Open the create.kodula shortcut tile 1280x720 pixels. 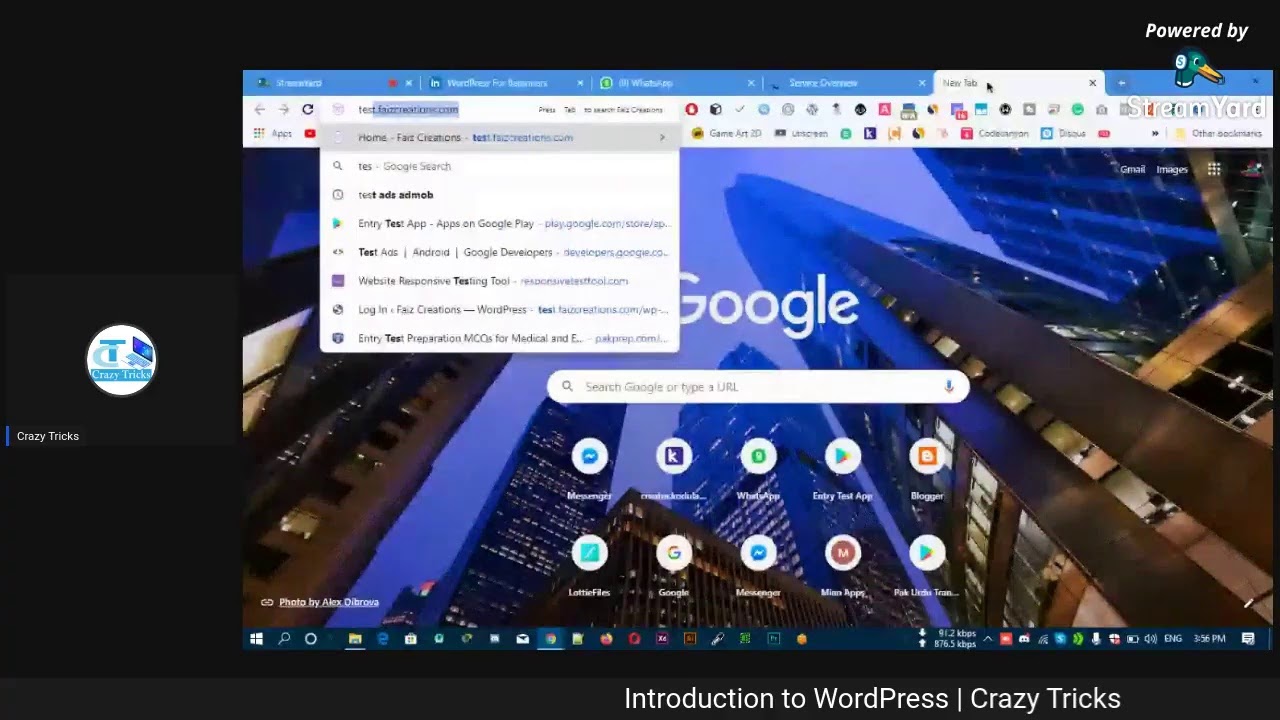coord(674,466)
